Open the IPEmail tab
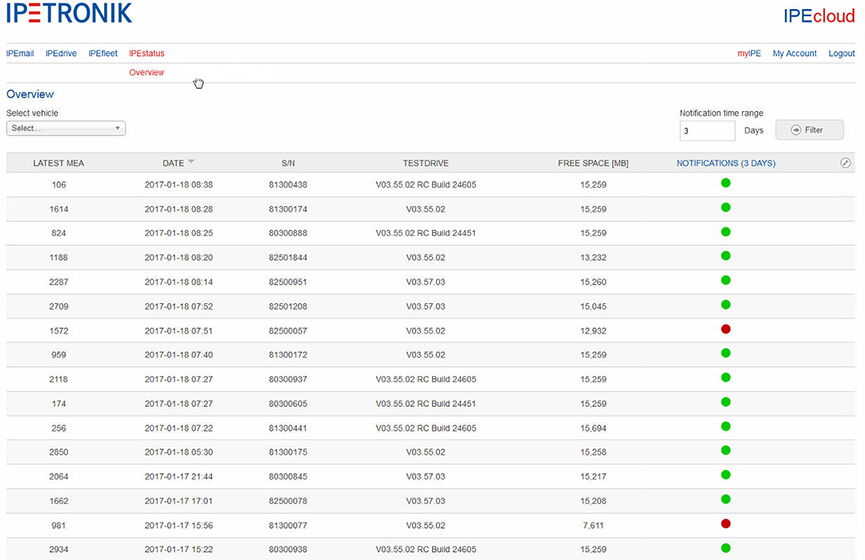Viewport: 865px width, 560px height. [20, 53]
